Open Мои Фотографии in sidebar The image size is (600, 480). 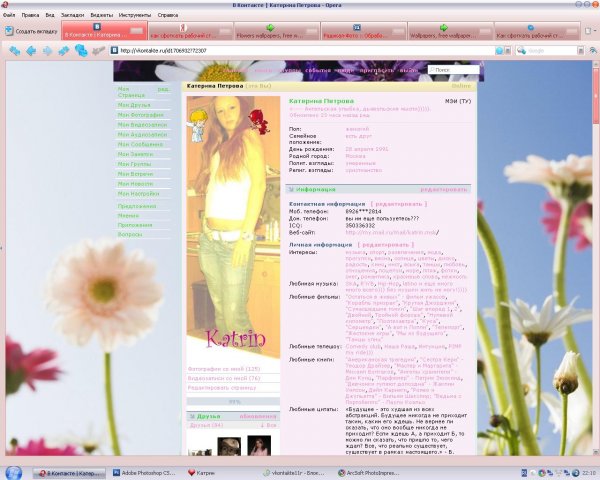pyautogui.click(x=140, y=115)
